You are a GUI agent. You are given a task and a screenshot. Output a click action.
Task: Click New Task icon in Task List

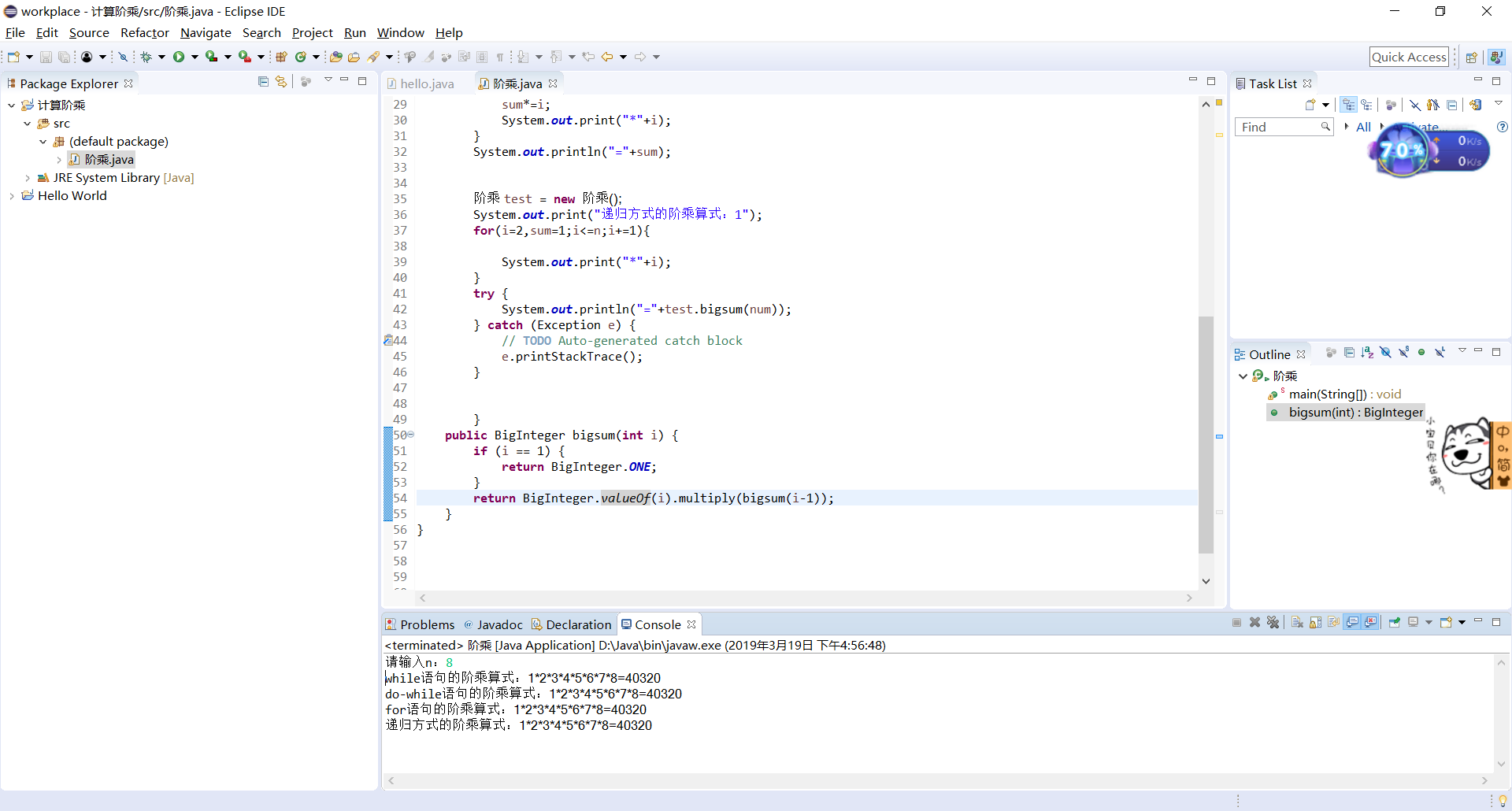(1310, 105)
